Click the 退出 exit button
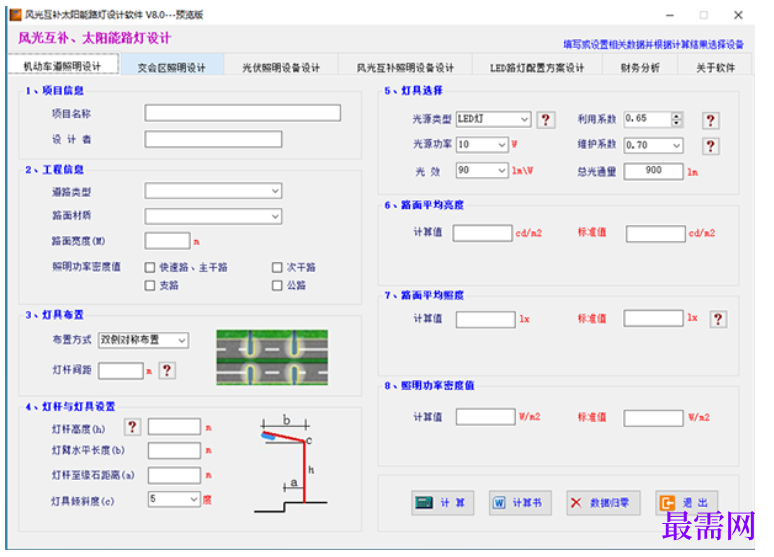Screen dimensions: 774x557 coord(687,503)
